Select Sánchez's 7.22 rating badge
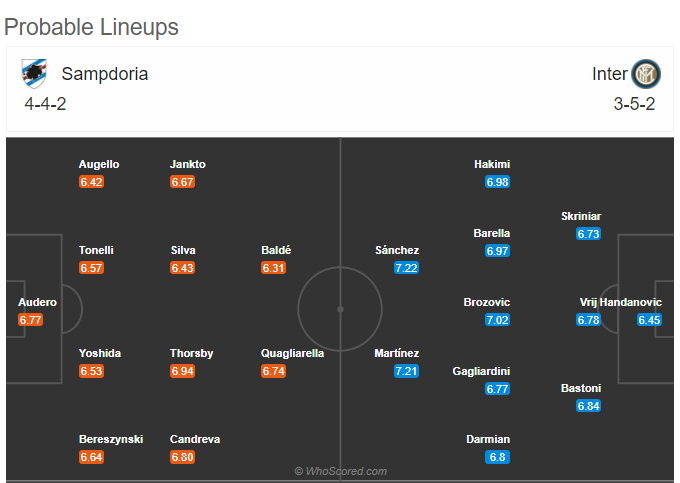680x483 pixels. click(x=406, y=268)
